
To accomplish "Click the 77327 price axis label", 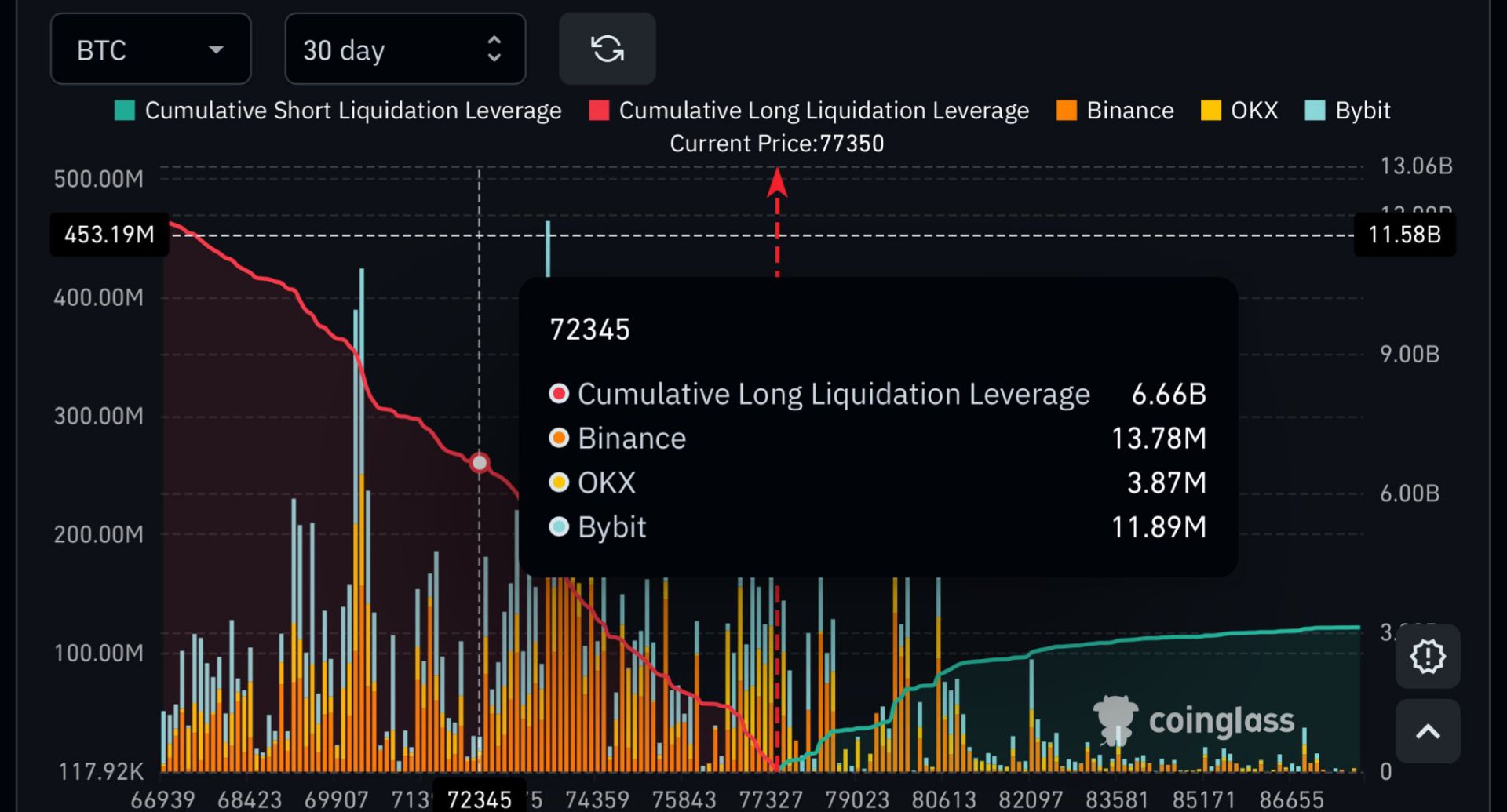I will pyautogui.click(x=771, y=799).
